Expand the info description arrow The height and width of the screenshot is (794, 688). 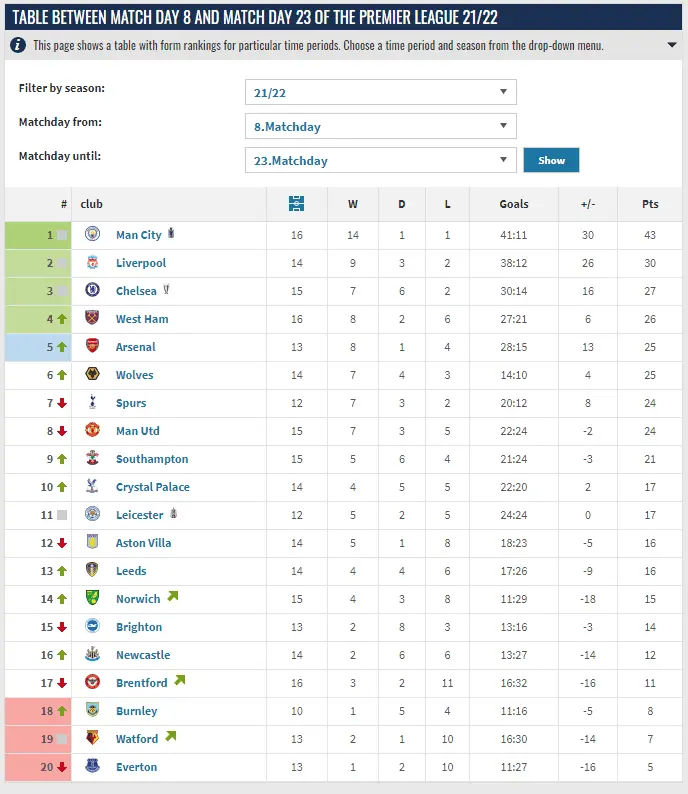672,45
